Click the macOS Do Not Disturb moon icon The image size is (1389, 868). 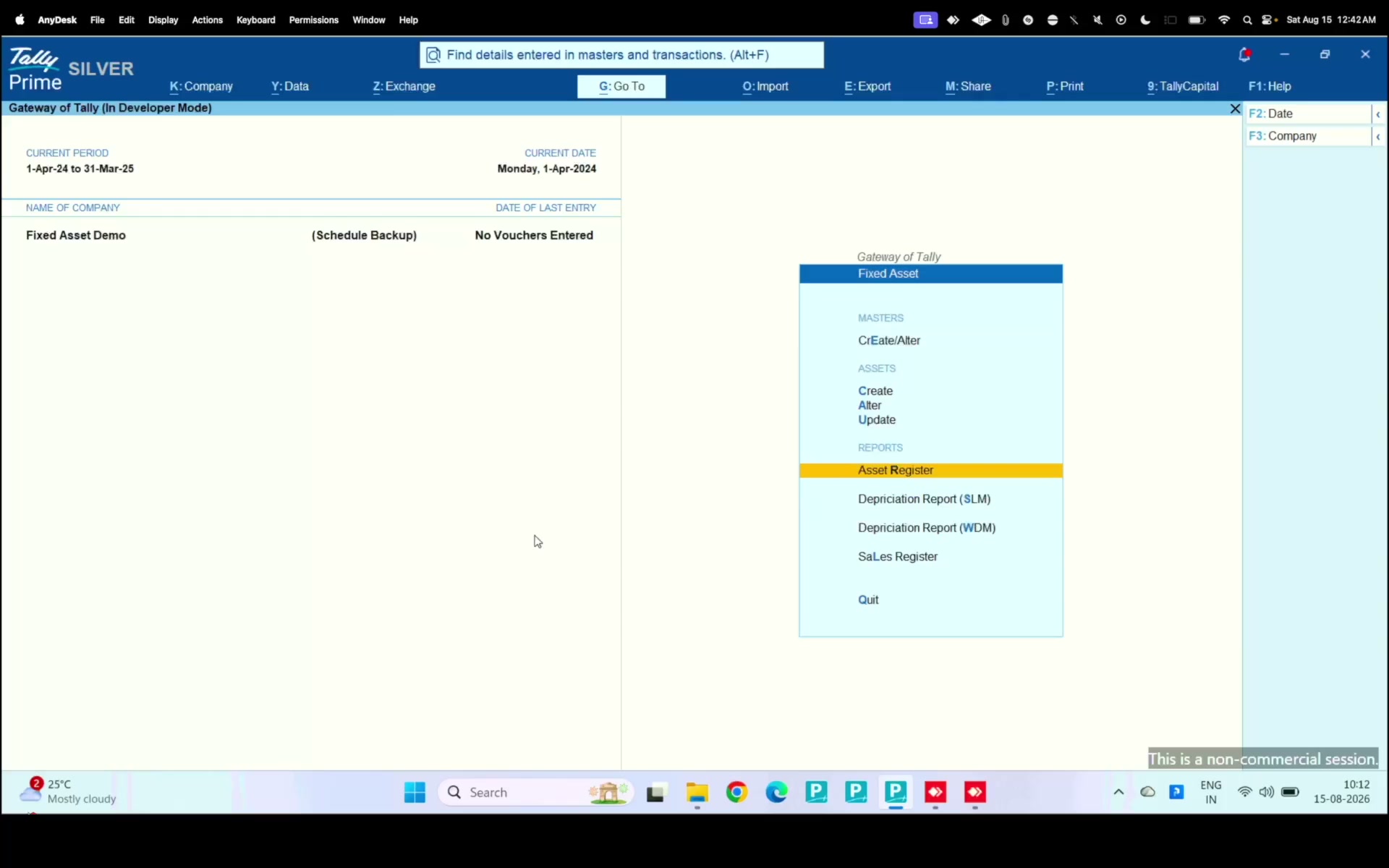click(1145, 20)
